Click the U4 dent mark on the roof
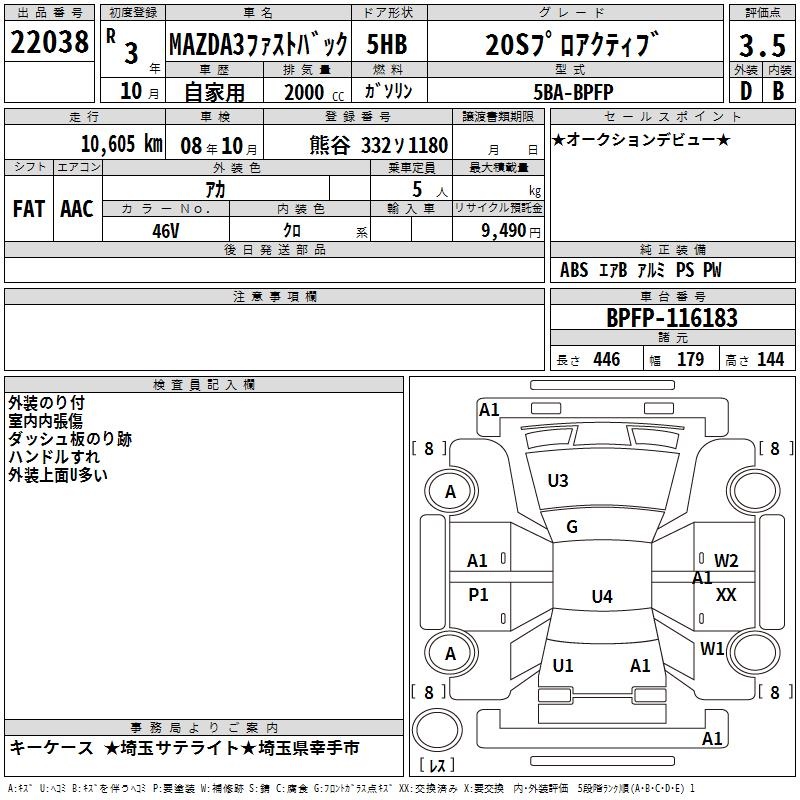The height and width of the screenshot is (800, 800). click(602, 596)
